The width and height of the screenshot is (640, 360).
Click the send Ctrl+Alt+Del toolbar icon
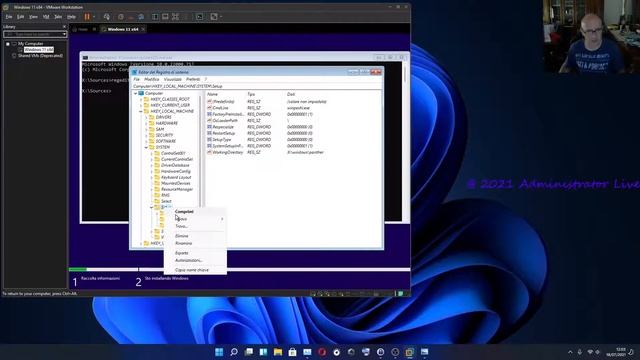[x=107, y=17]
